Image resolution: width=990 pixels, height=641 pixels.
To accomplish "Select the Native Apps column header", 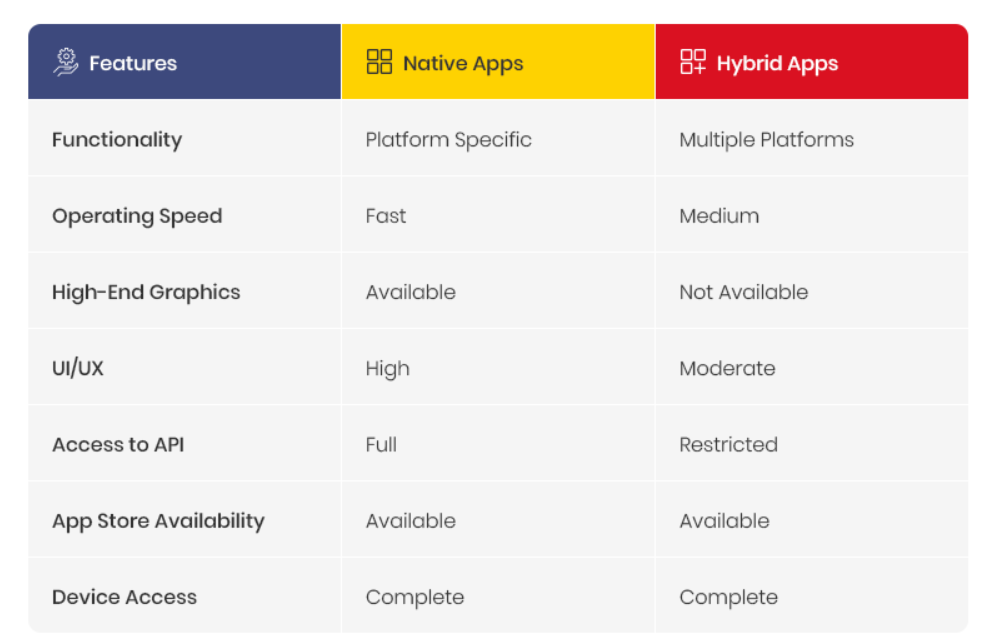I will coord(498,62).
